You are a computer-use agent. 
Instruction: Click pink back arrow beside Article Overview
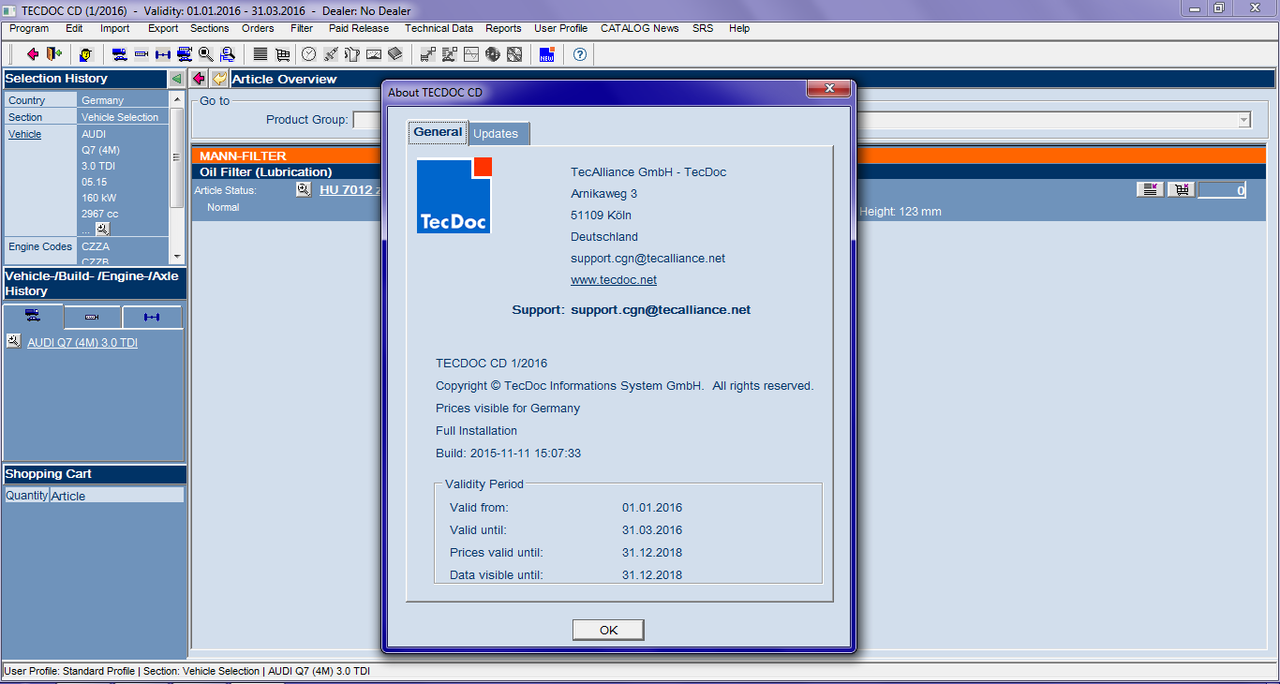coord(199,79)
